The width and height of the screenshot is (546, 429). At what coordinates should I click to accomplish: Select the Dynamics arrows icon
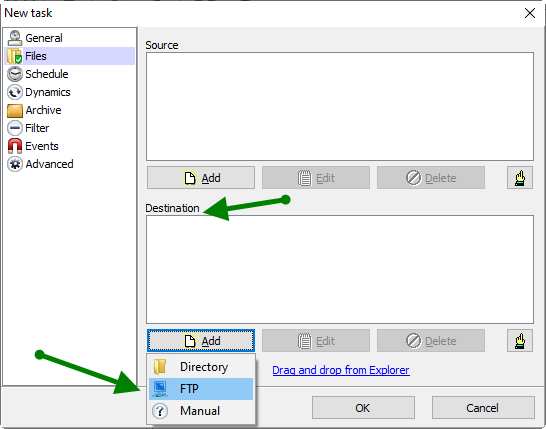tap(15, 92)
